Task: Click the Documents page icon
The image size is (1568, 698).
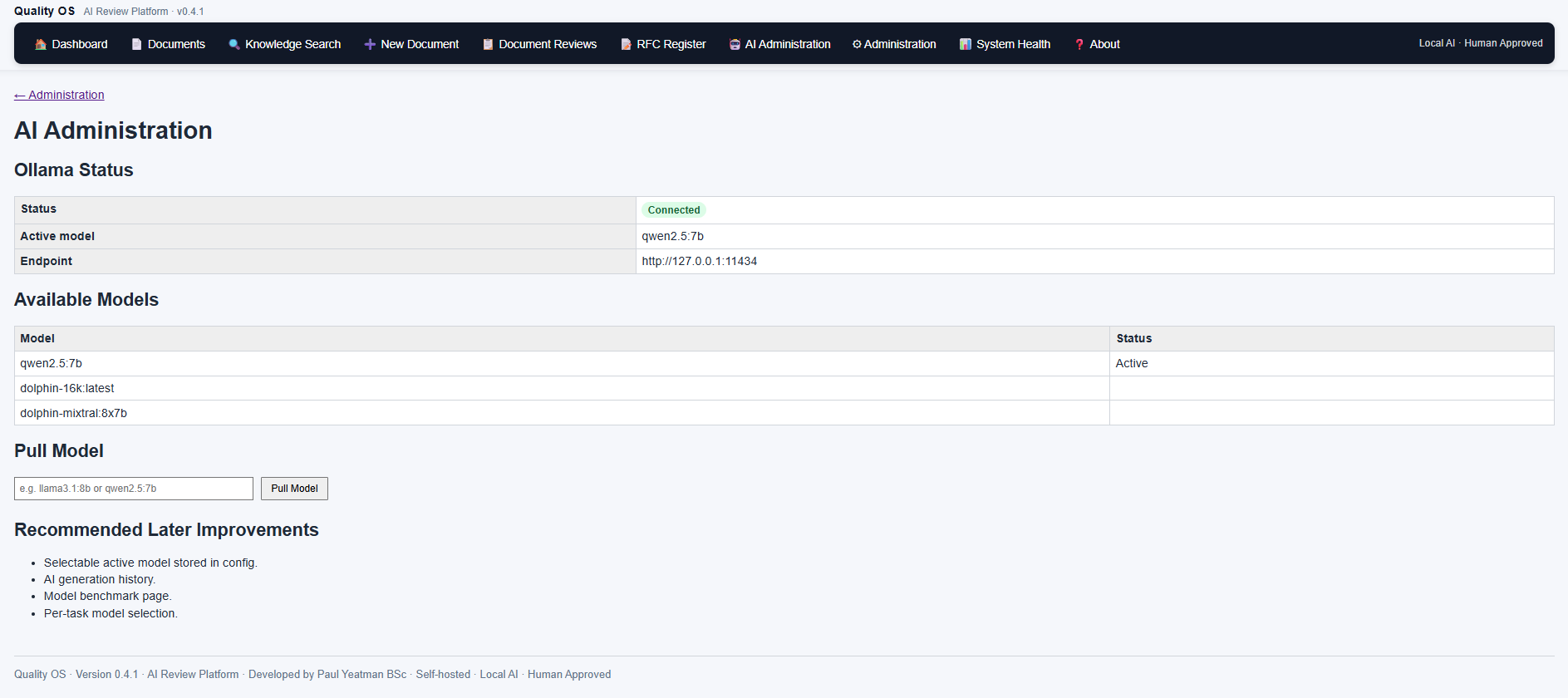Action: click(x=137, y=44)
